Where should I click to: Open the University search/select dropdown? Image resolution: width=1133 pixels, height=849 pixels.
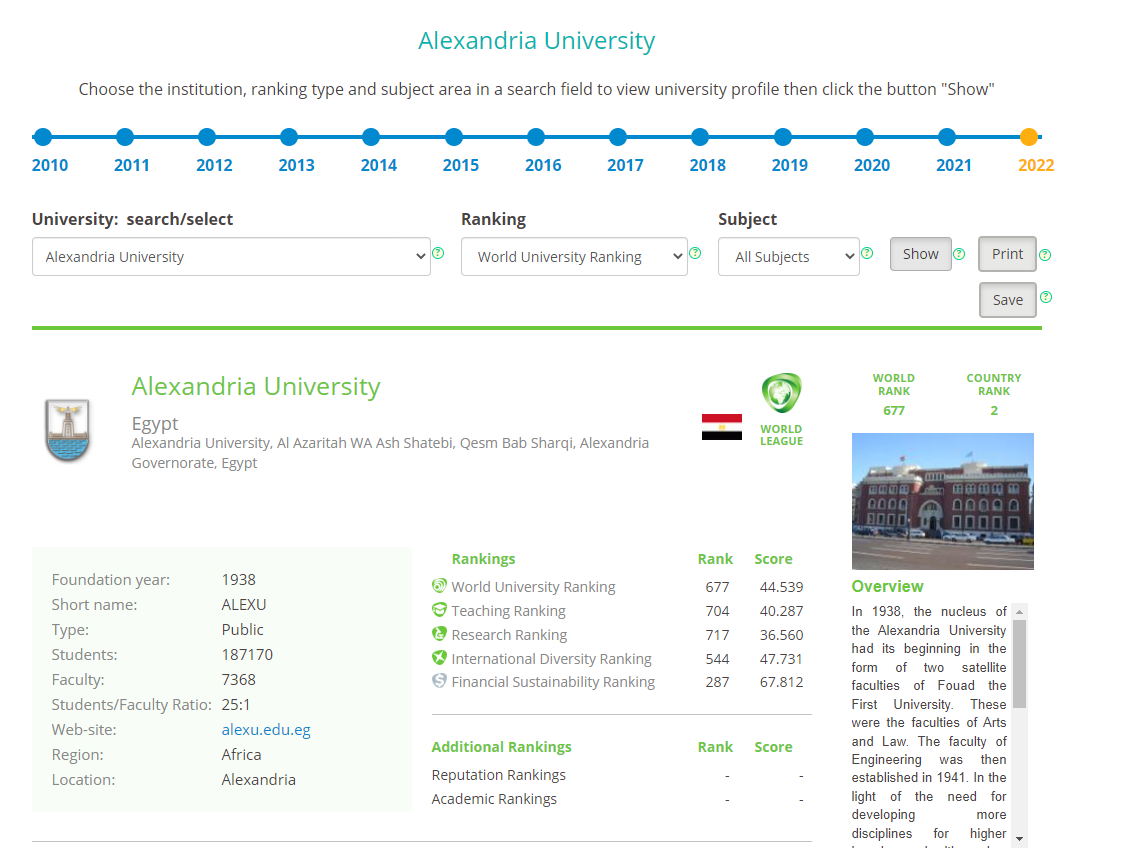(x=231, y=256)
